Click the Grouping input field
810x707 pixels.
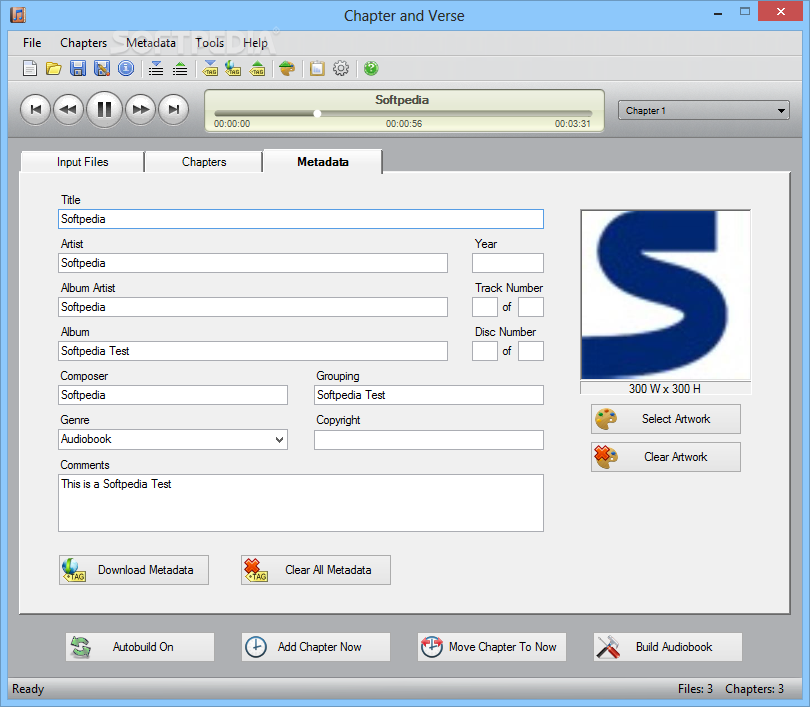click(x=429, y=395)
